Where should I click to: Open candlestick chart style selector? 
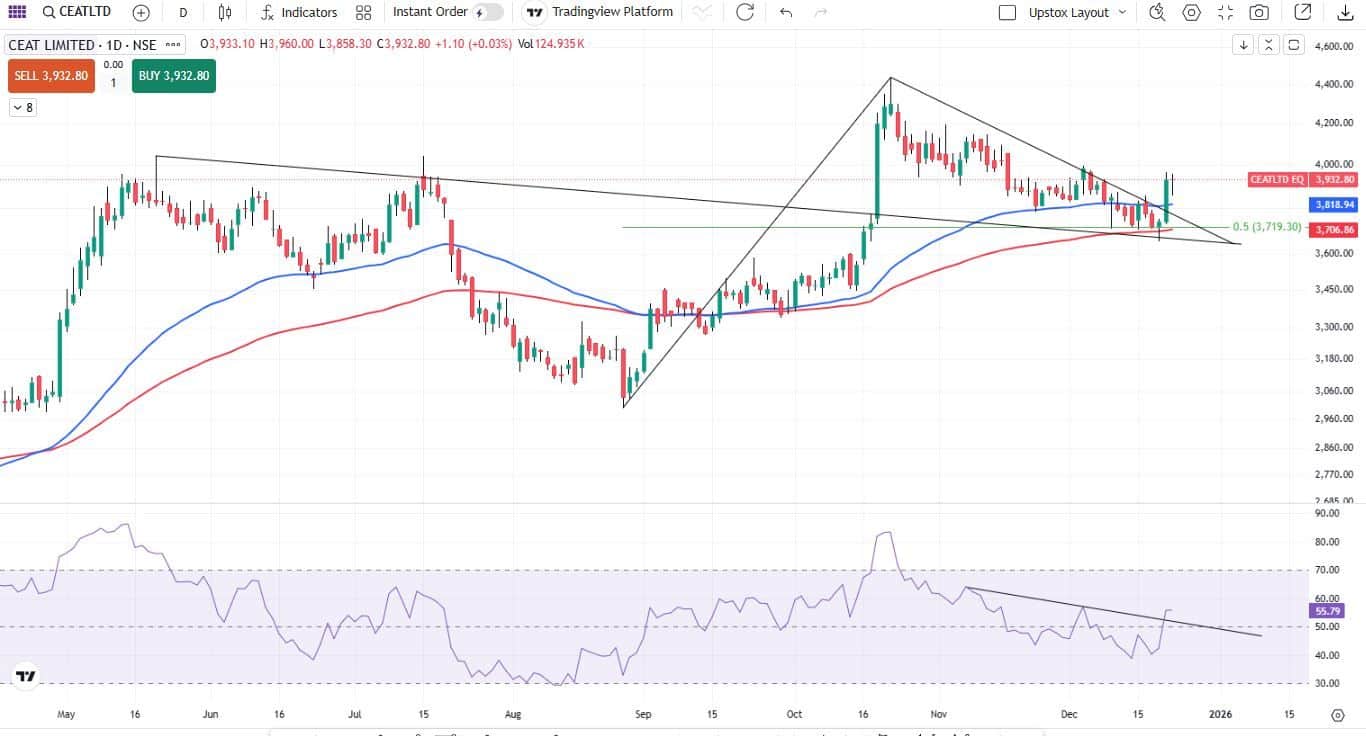(x=225, y=13)
